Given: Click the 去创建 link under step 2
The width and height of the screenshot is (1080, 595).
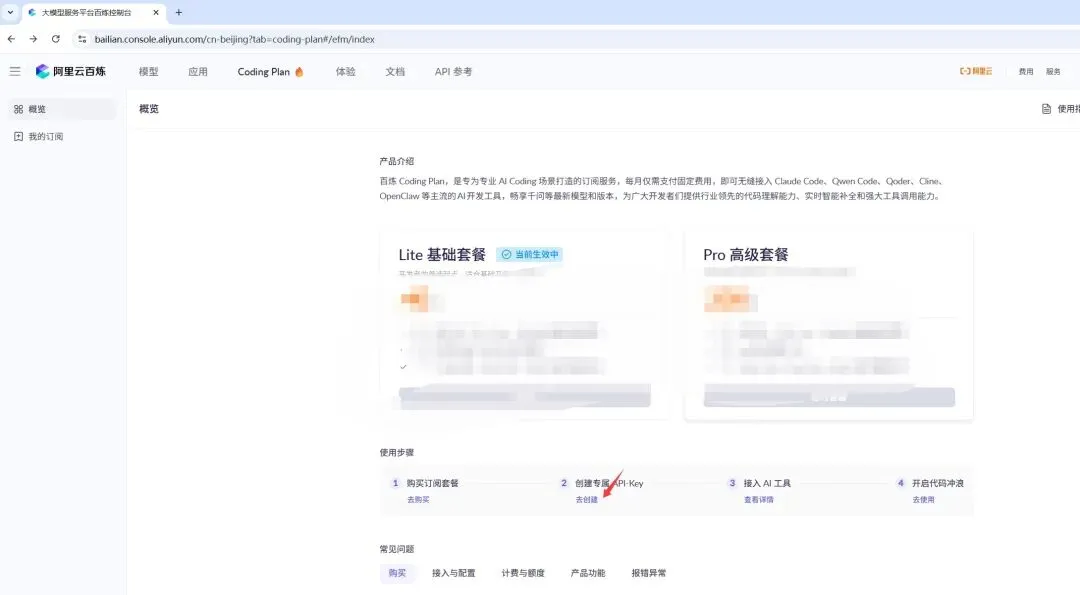Looking at the screenshot, I should [587, 499].
